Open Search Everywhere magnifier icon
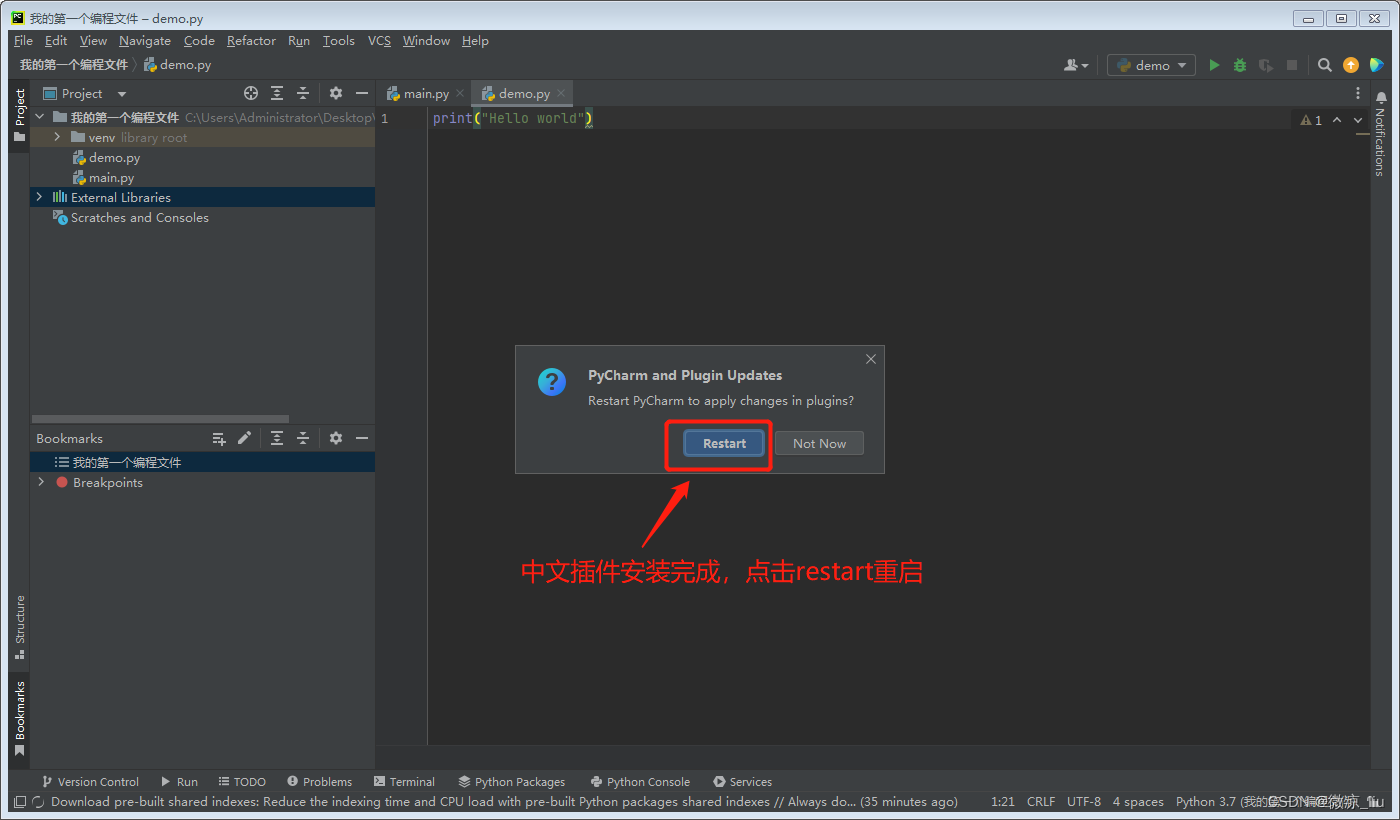The height and width of the screenshot is (820, 1400). (1325, 65)
